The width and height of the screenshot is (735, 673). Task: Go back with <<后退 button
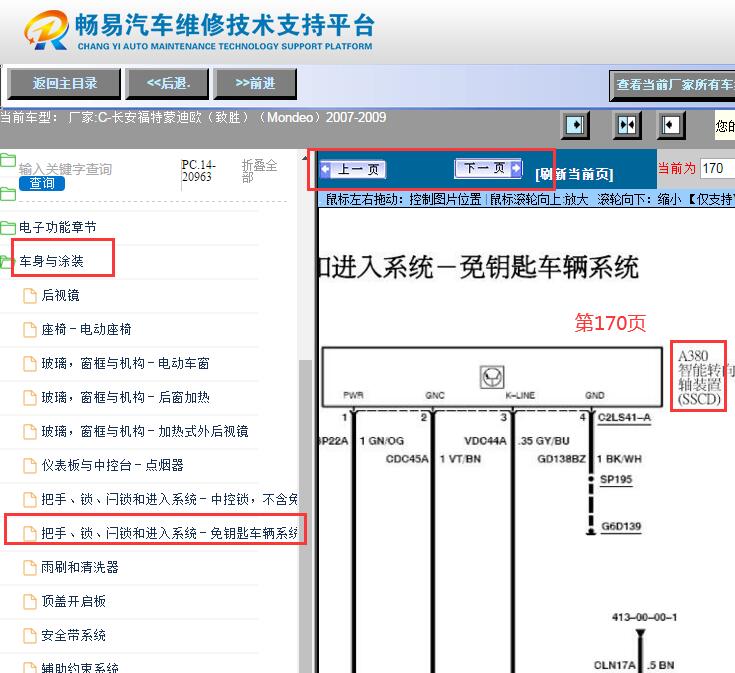click(167, 83)
